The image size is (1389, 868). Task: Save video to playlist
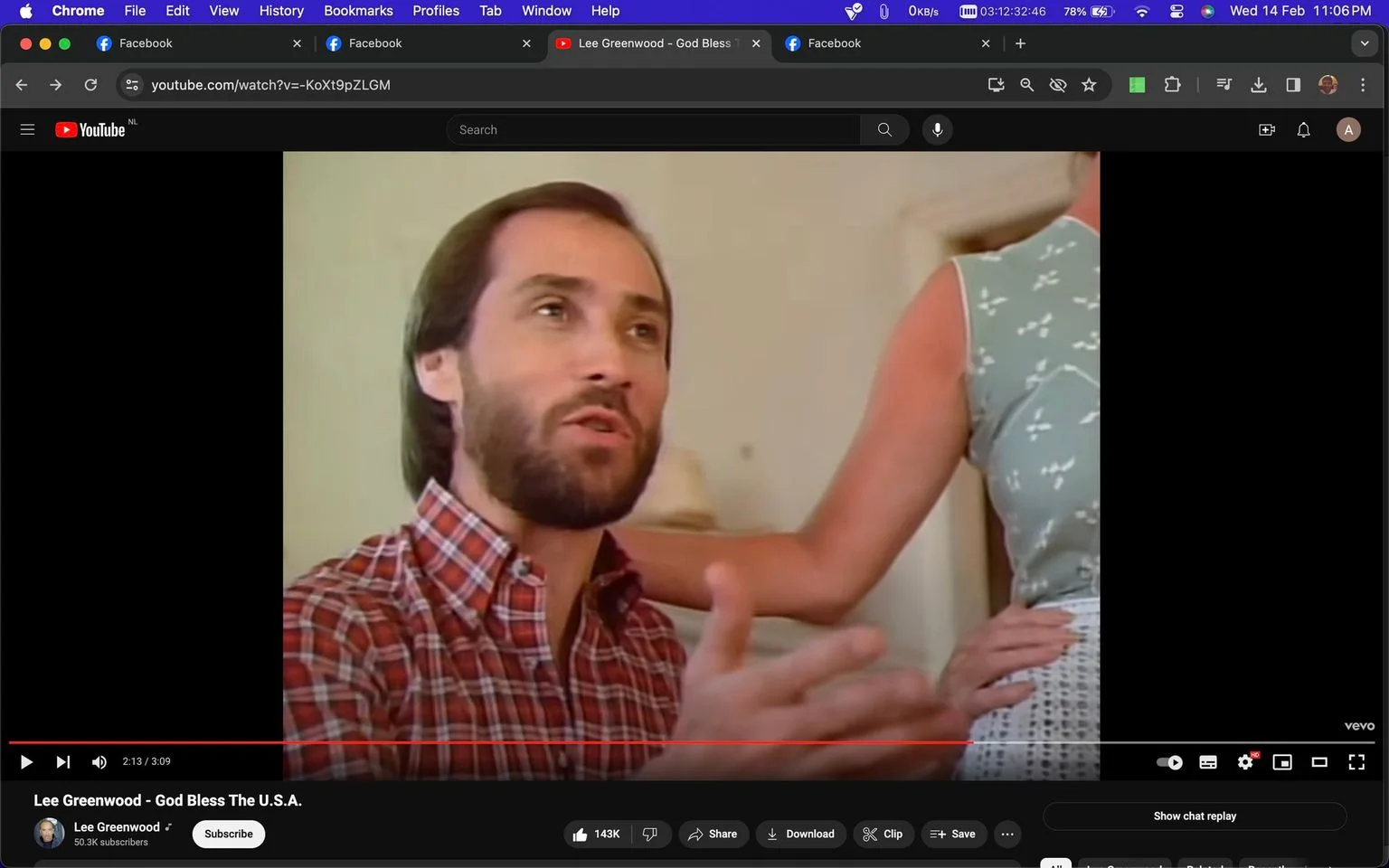[x=953, y=834]
